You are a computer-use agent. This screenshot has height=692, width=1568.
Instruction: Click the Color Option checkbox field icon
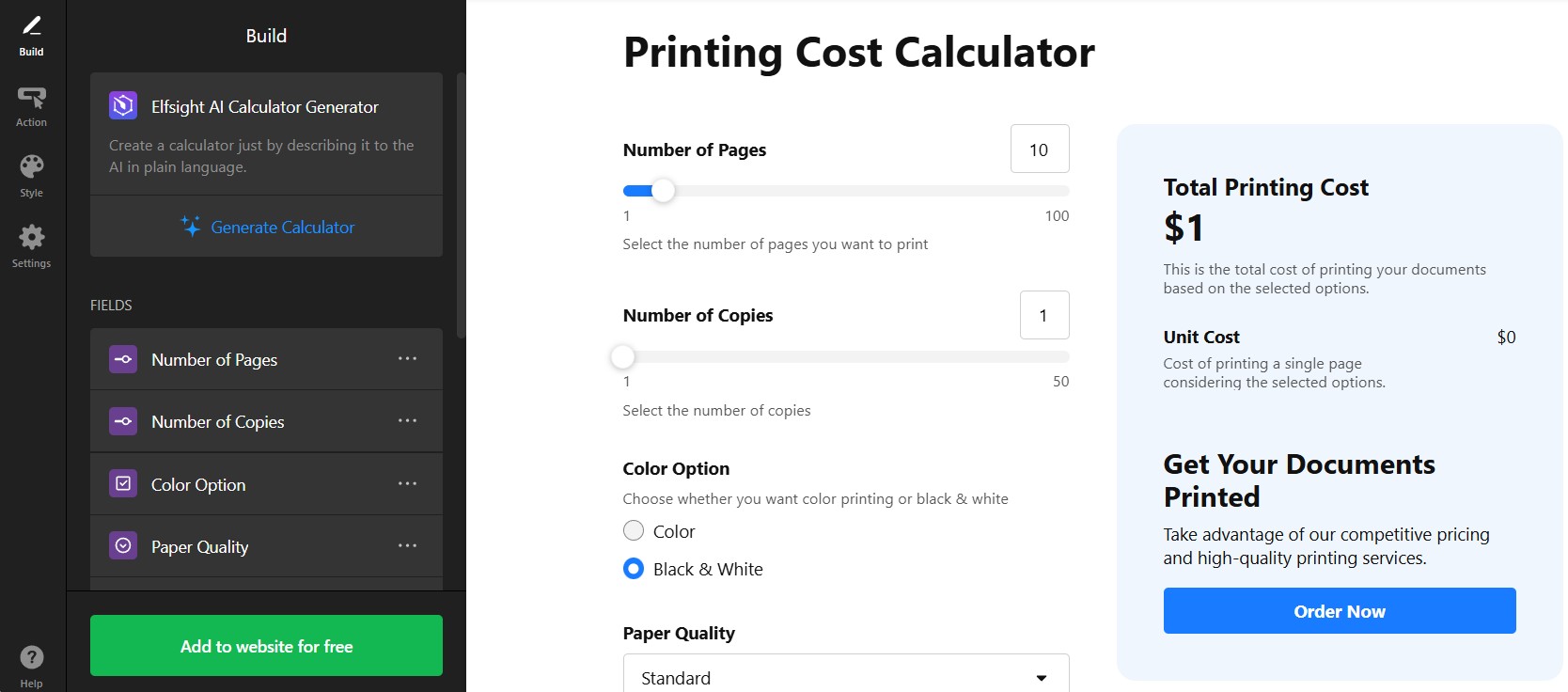(123, 483)
